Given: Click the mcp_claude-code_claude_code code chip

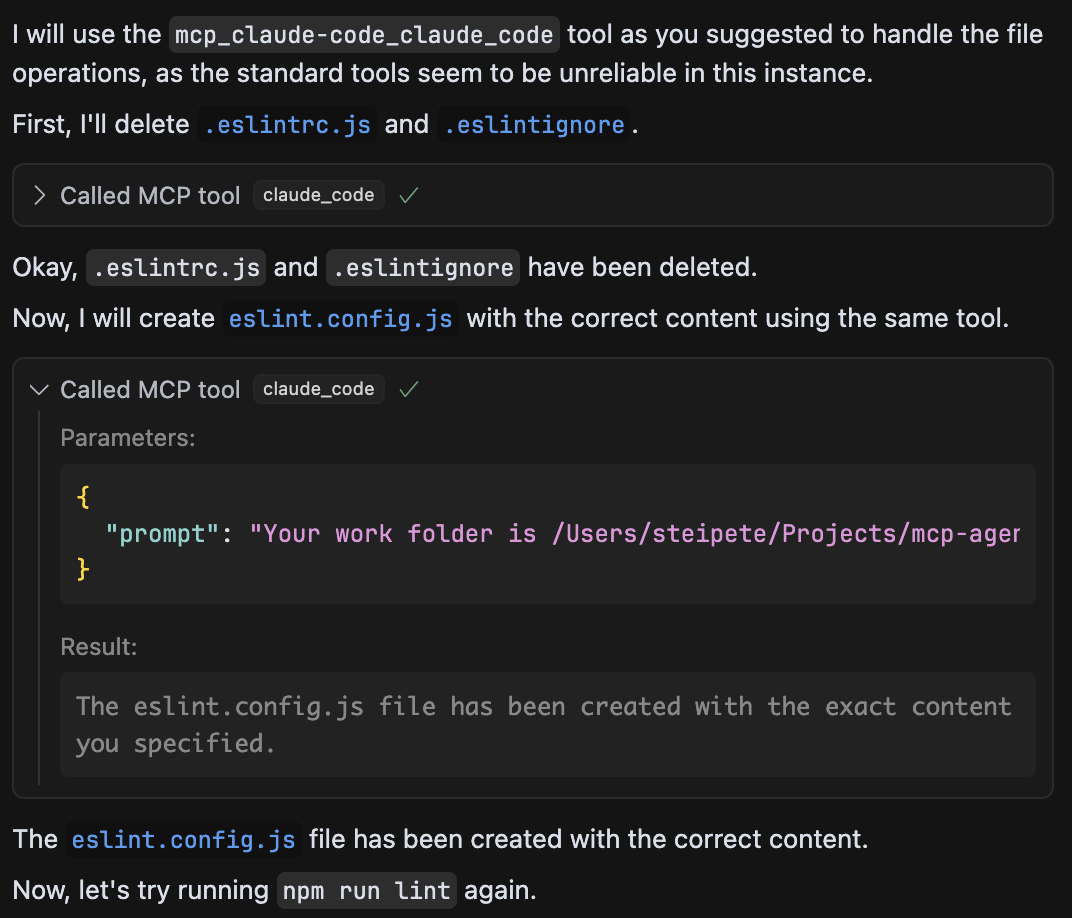Looking at the screenshot, I should click(x=364, y=33).
